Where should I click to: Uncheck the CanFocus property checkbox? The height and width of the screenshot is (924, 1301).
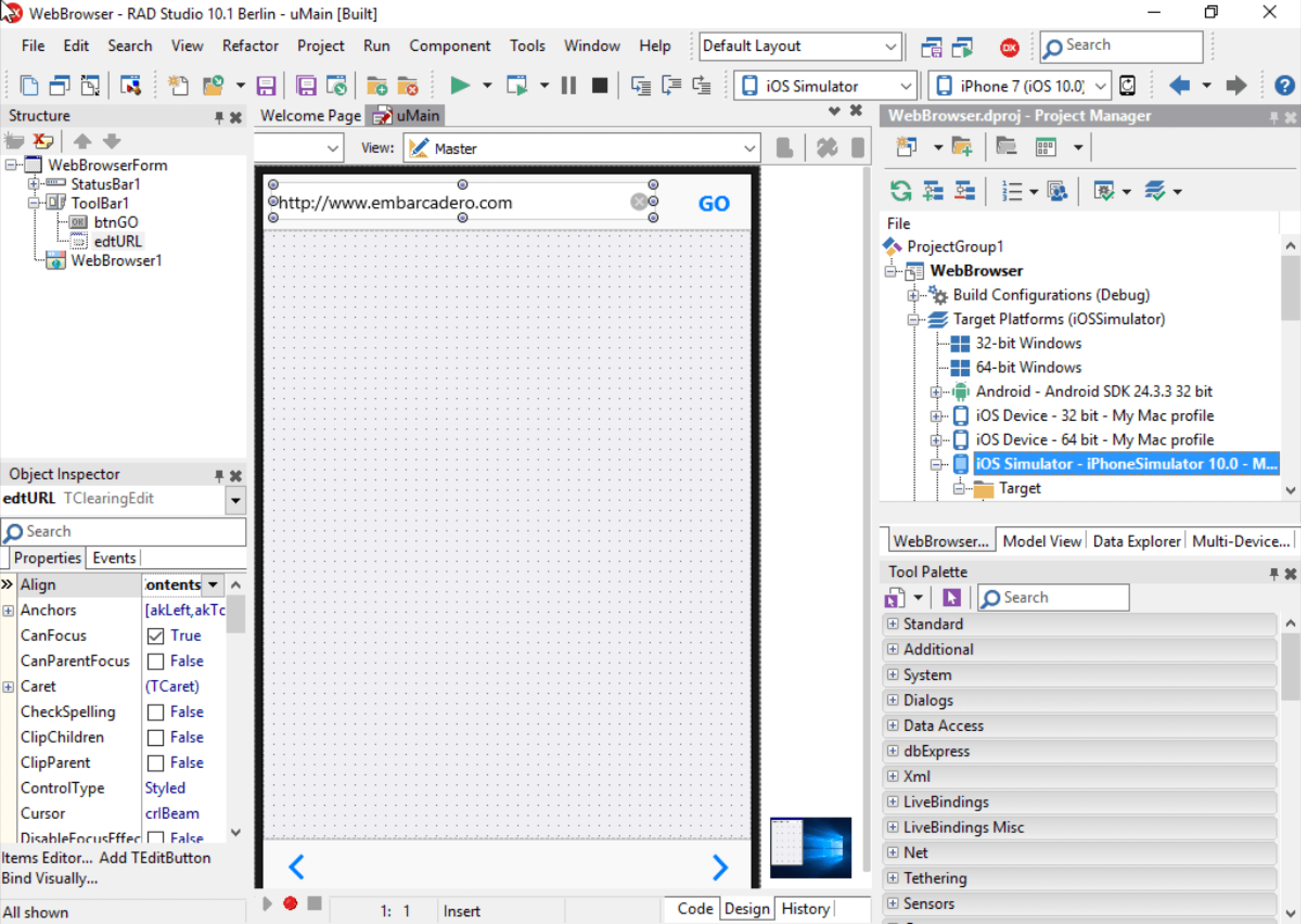pos(156,636)
